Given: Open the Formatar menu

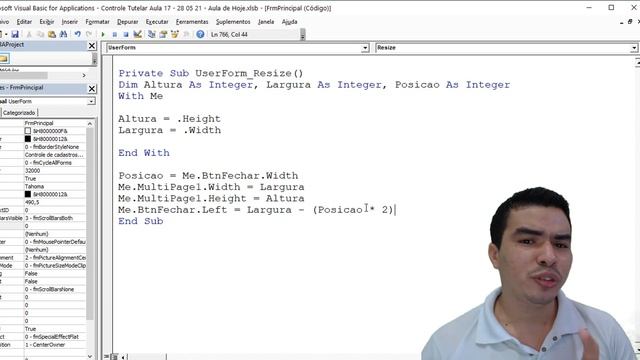Looking at the screenshot, I should [97, 22].
